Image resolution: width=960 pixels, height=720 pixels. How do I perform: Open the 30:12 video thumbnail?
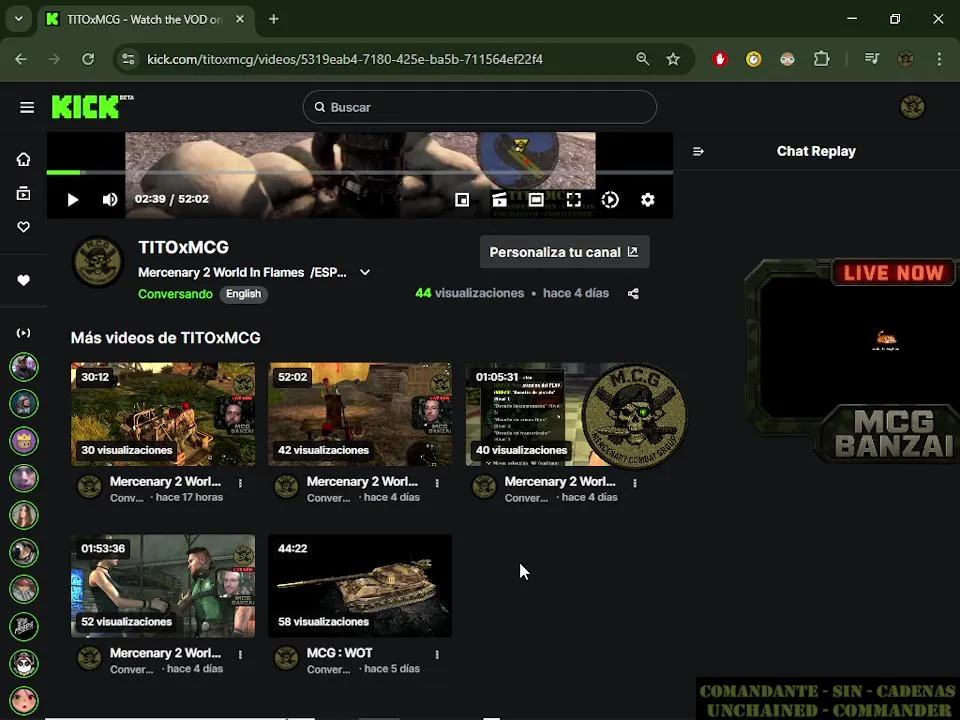click(x=163, y=414)
